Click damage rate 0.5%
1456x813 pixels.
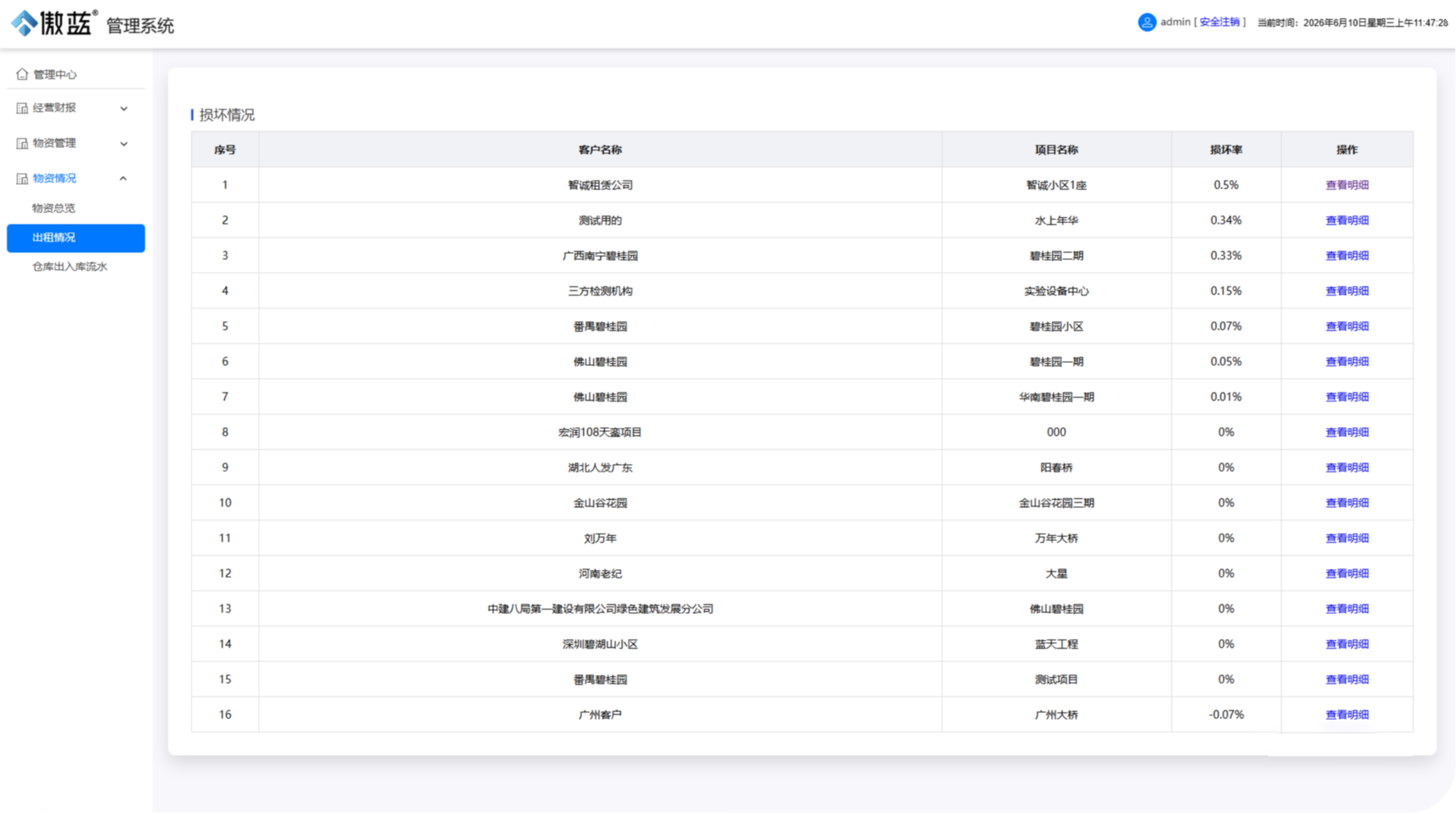pos(1226,185)
